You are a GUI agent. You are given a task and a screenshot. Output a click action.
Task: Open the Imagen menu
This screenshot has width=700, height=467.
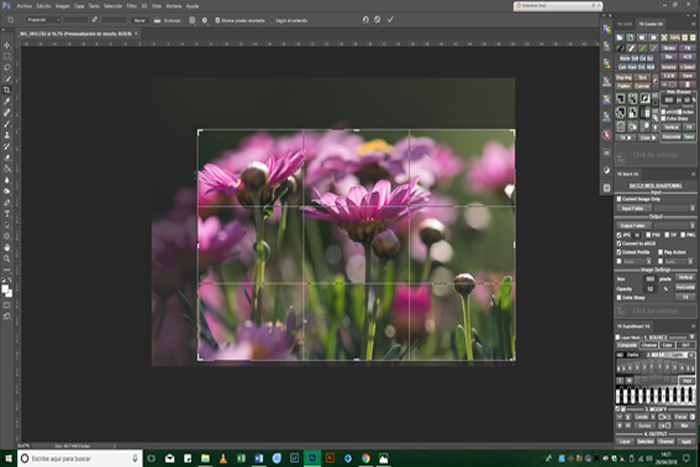[x=64, y=6]
